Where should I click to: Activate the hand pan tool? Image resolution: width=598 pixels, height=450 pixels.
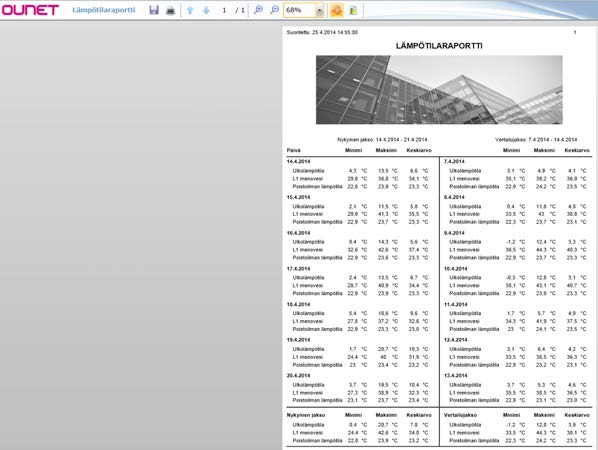click(336, 10)
